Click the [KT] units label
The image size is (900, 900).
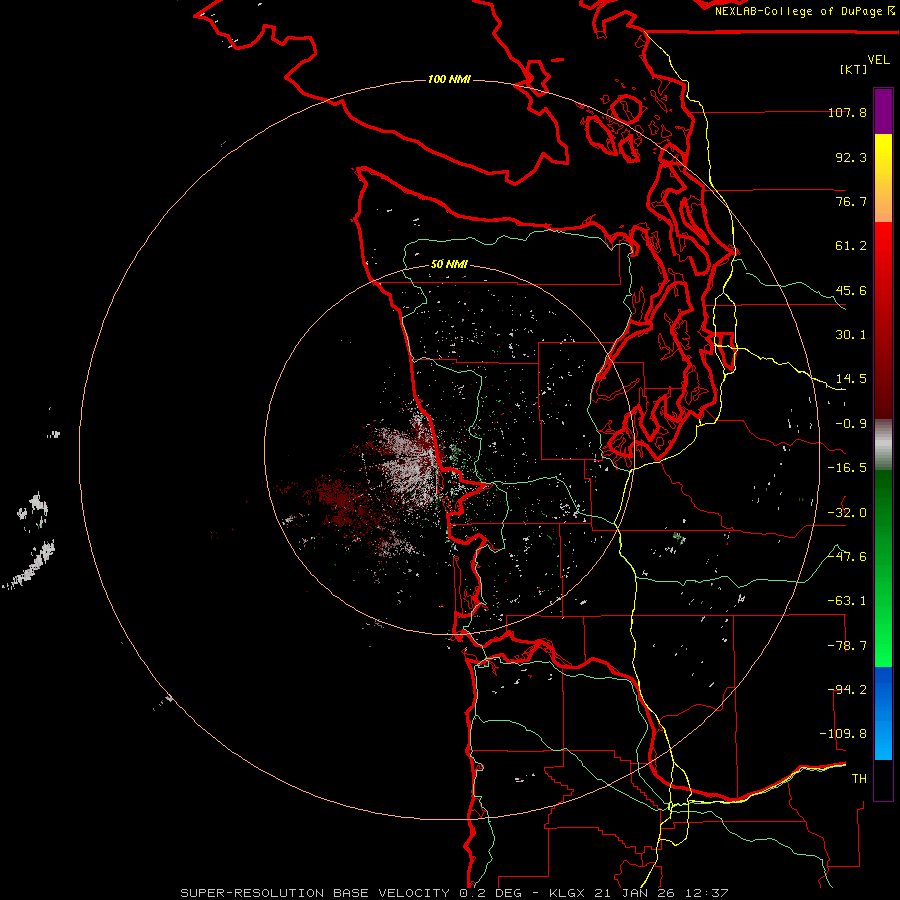(854, 69)
